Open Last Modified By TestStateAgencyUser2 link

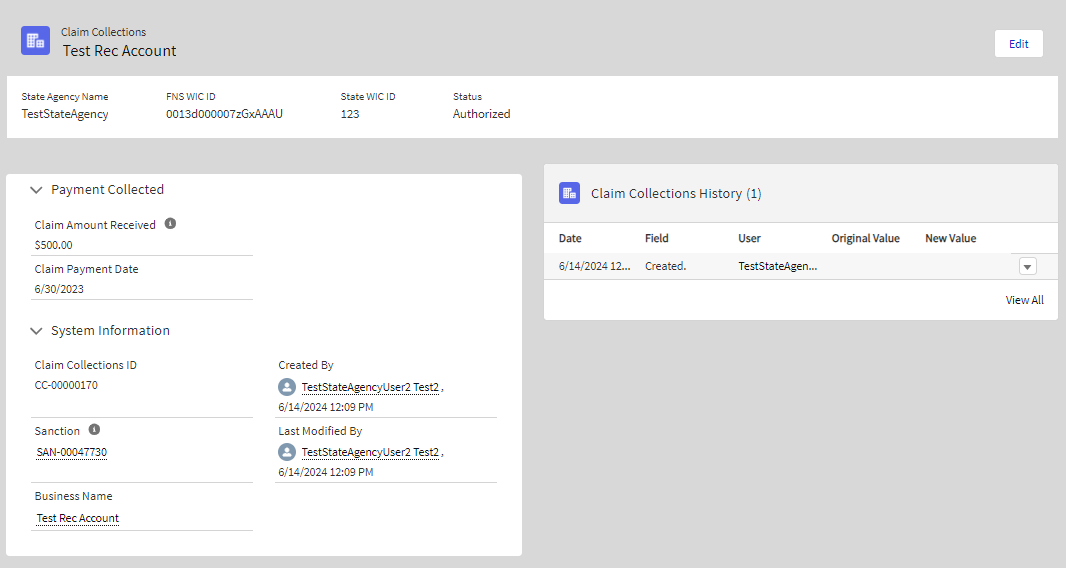coord(370,452)
